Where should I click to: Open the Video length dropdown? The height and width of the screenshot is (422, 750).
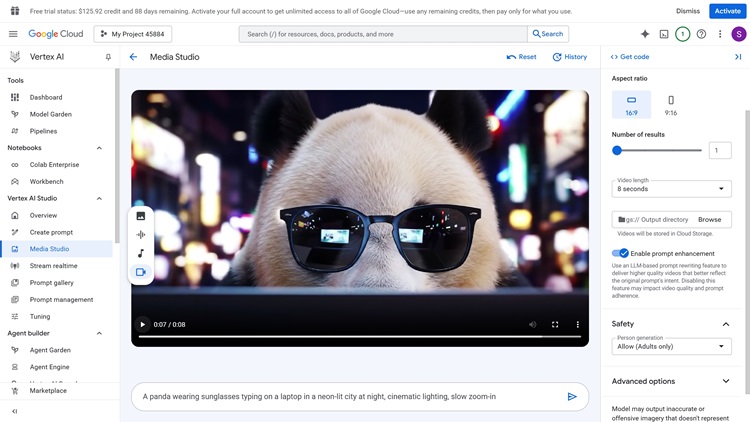671,189
